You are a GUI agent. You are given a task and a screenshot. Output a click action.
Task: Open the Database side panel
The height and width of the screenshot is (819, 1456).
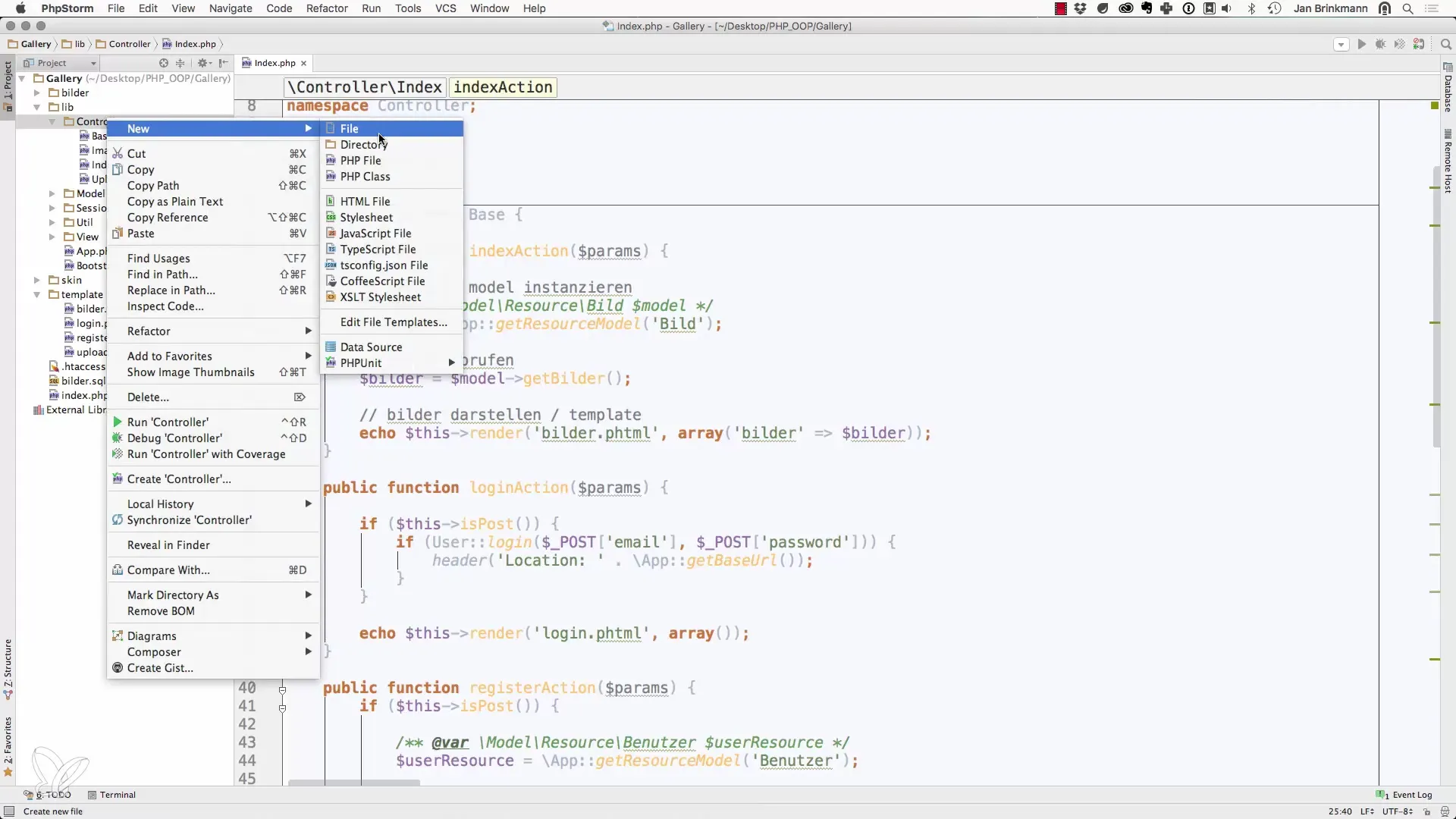(1448, 89)
